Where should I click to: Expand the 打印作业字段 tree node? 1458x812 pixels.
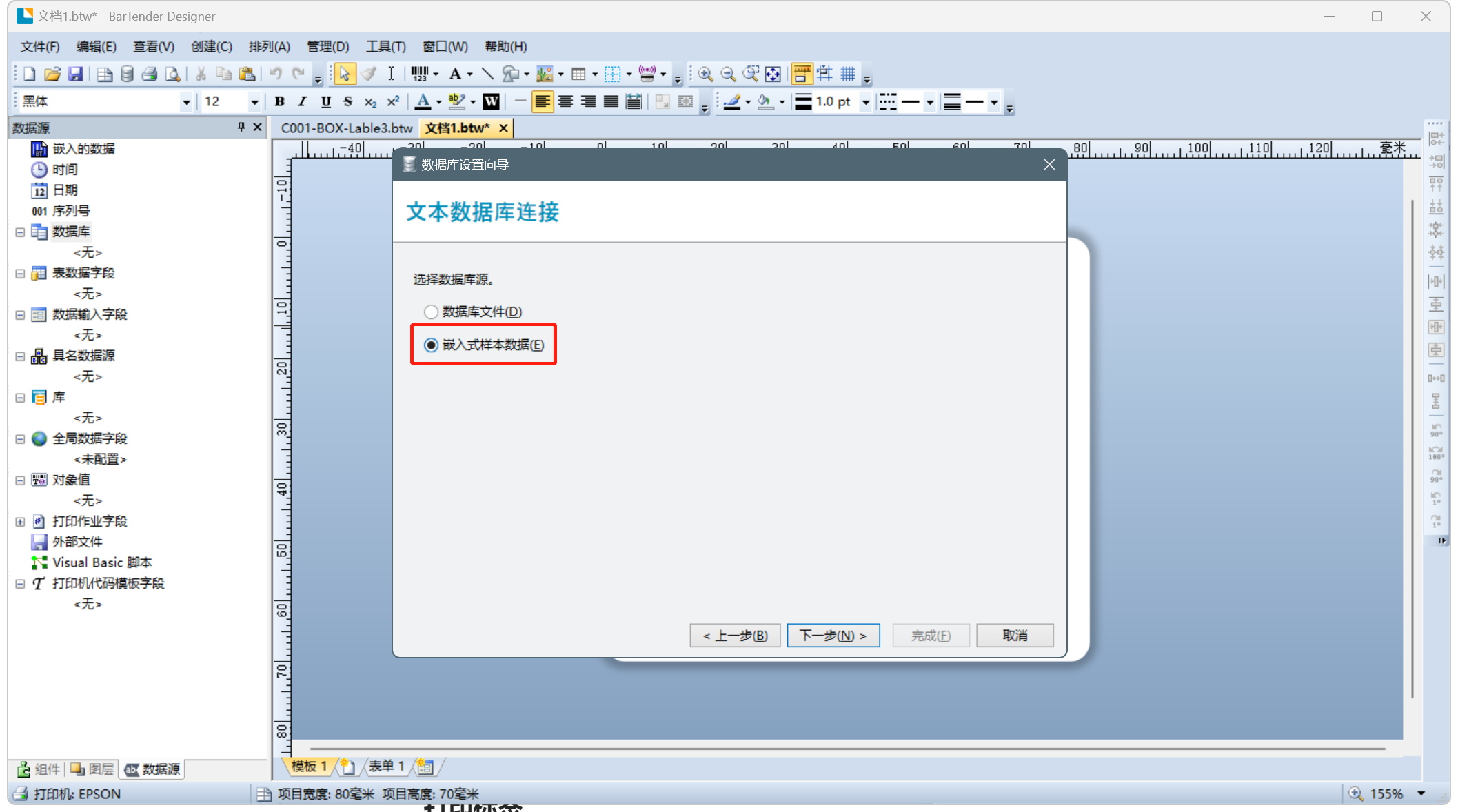20,522
